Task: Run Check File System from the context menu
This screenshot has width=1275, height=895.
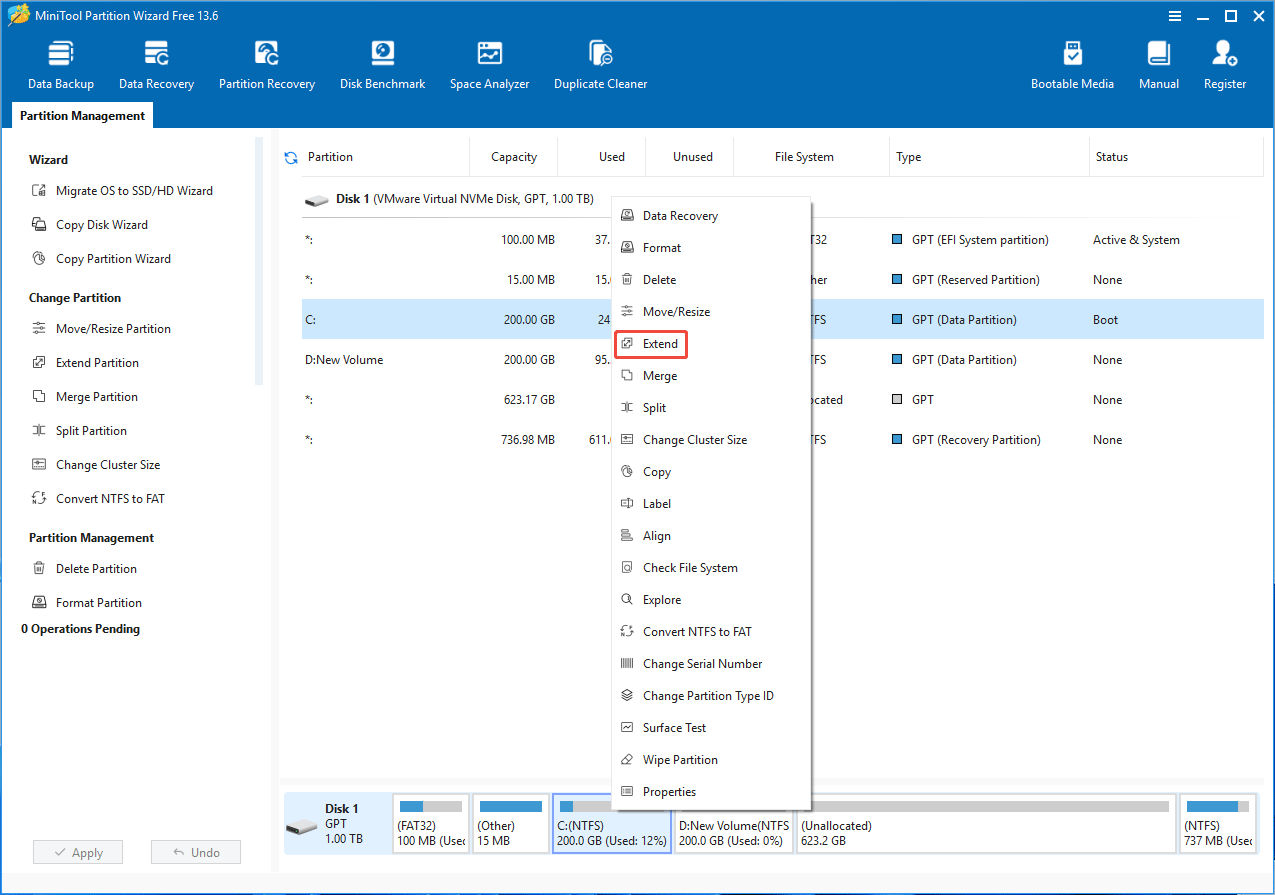Action: coord(711,568)
